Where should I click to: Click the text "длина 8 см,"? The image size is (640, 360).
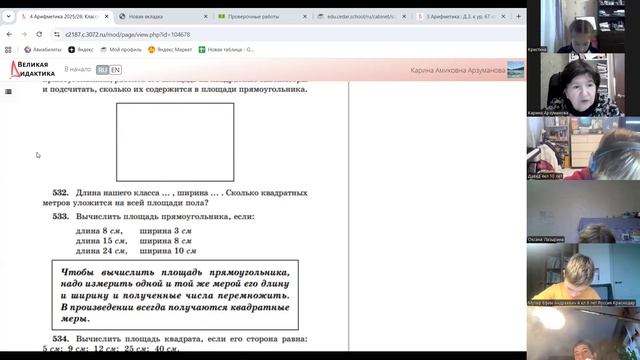(99, 231)
